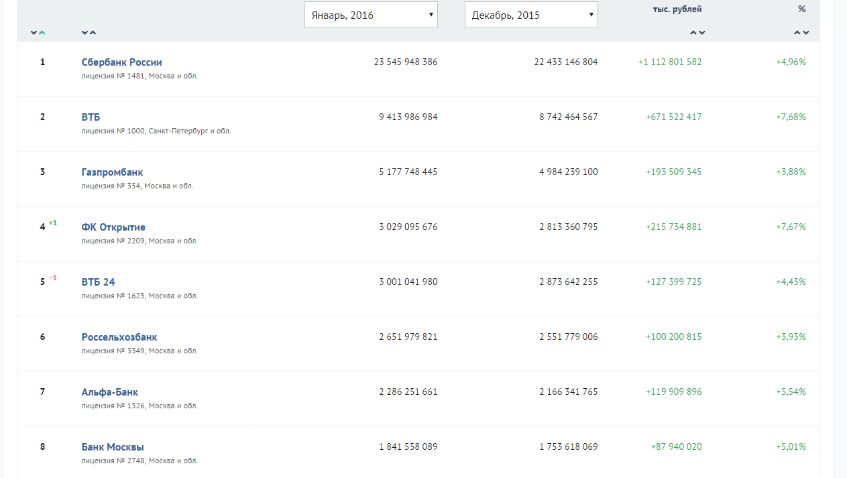Sort rank column descending with down arrow
This screenshot has width=847, height=478.
[33, 33]
